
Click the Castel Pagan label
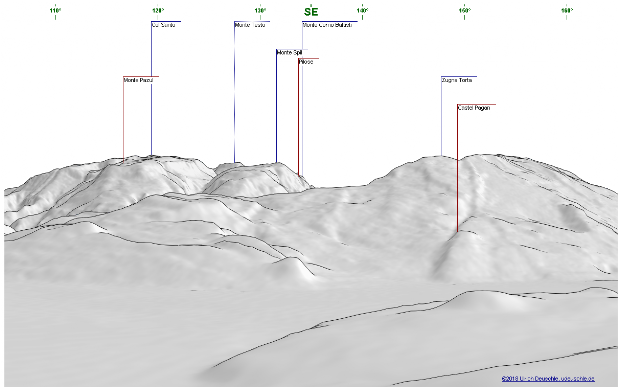[474, 108]
